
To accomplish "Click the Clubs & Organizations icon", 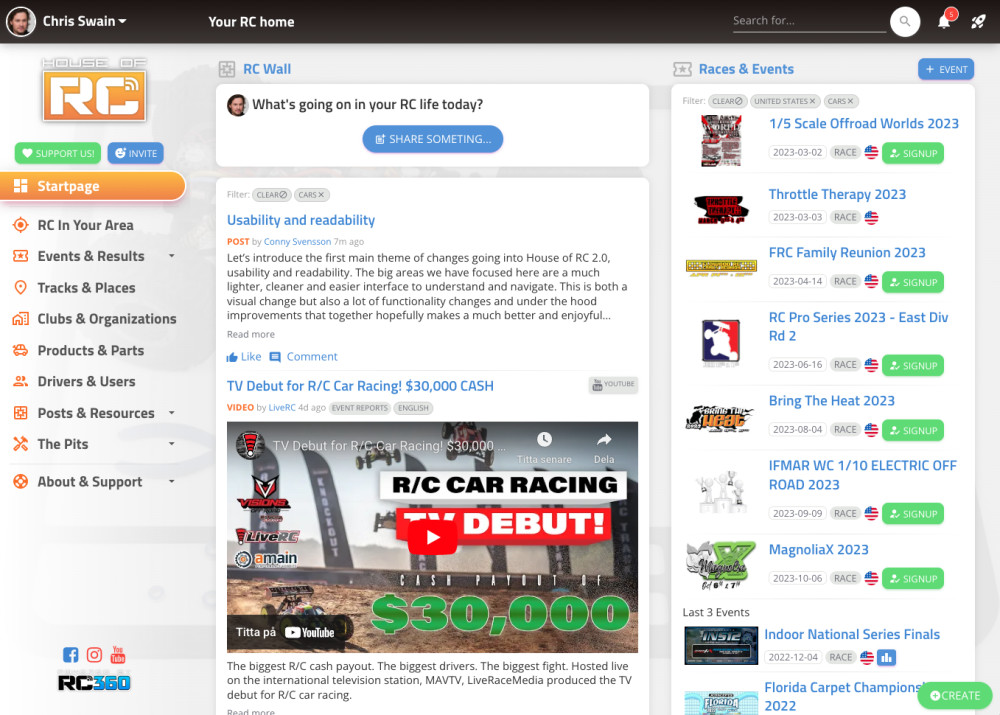I will (x=20, y=319).
